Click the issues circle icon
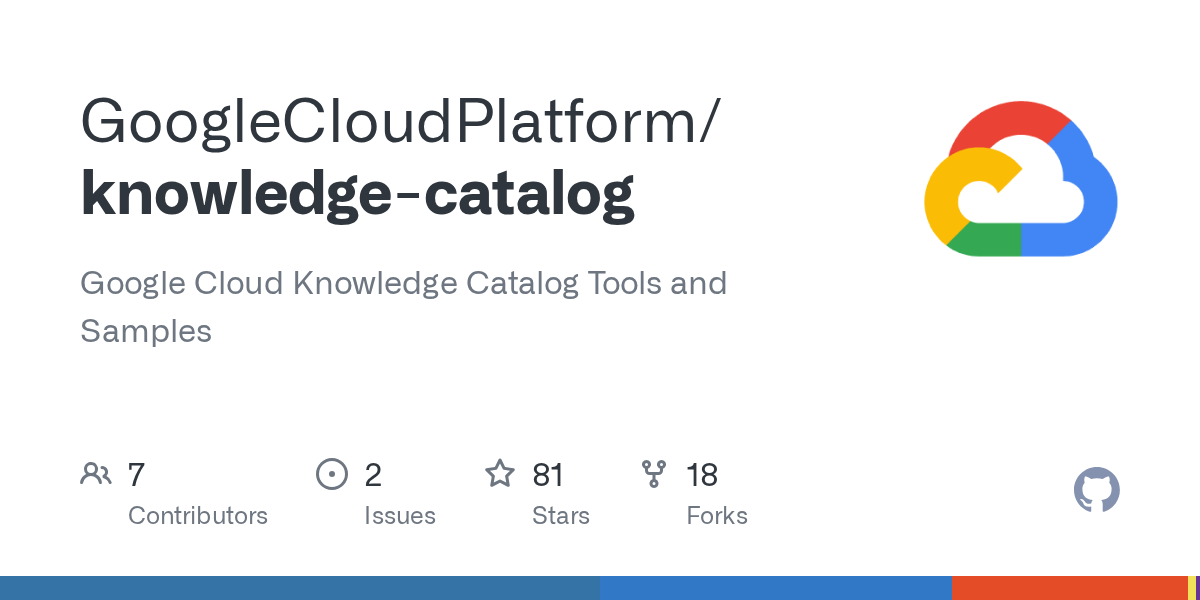Viewport: 1200px width, 600px height. click(x=331, y=474)
